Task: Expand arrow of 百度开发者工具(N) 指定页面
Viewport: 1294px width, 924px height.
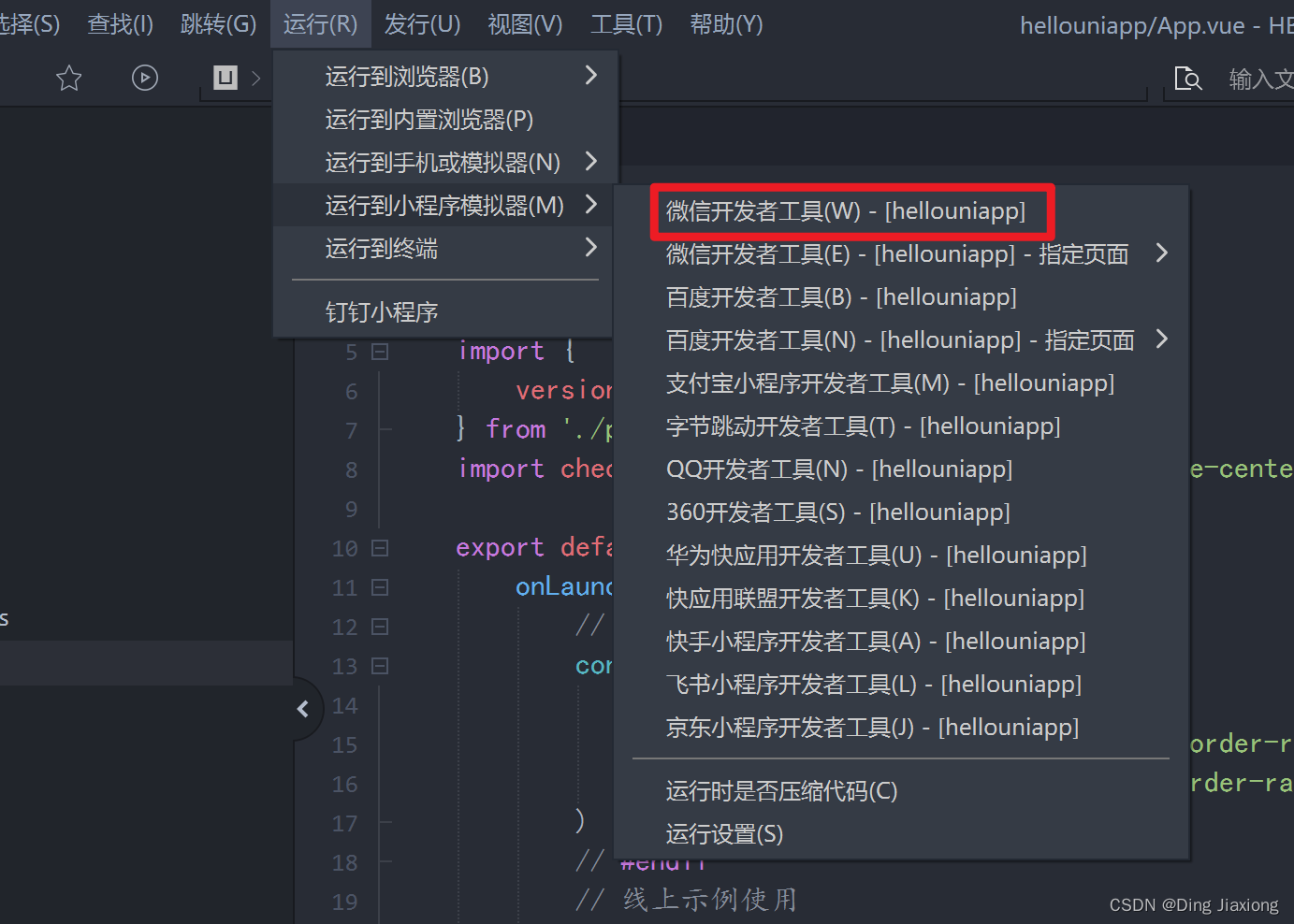Action: pyautogui.click(x=1161, y=339)
